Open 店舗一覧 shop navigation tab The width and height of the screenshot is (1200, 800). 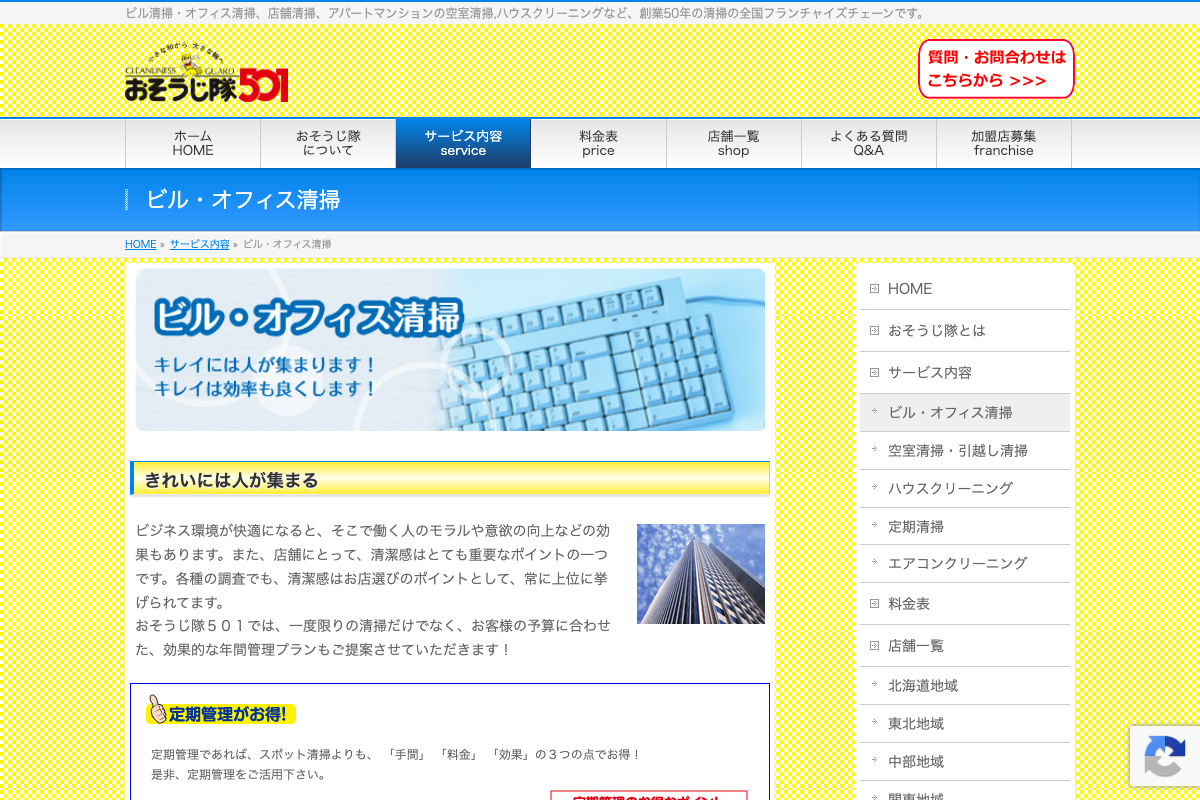[733, 143]
